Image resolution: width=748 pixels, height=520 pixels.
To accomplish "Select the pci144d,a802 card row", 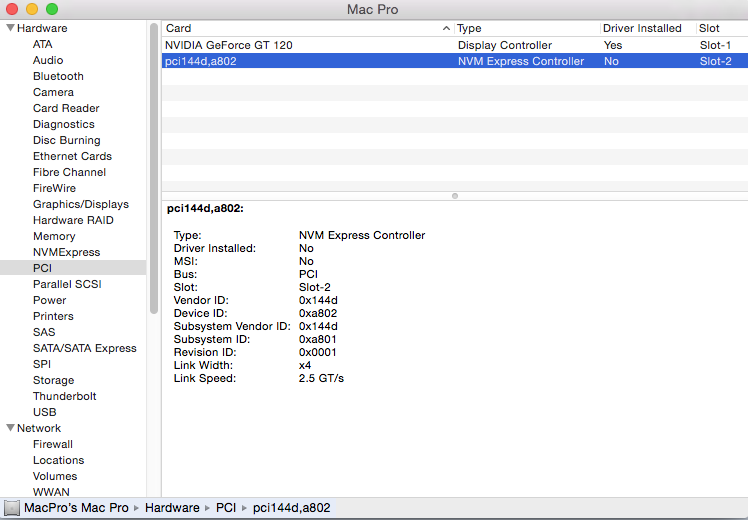I will coord(455,61).
